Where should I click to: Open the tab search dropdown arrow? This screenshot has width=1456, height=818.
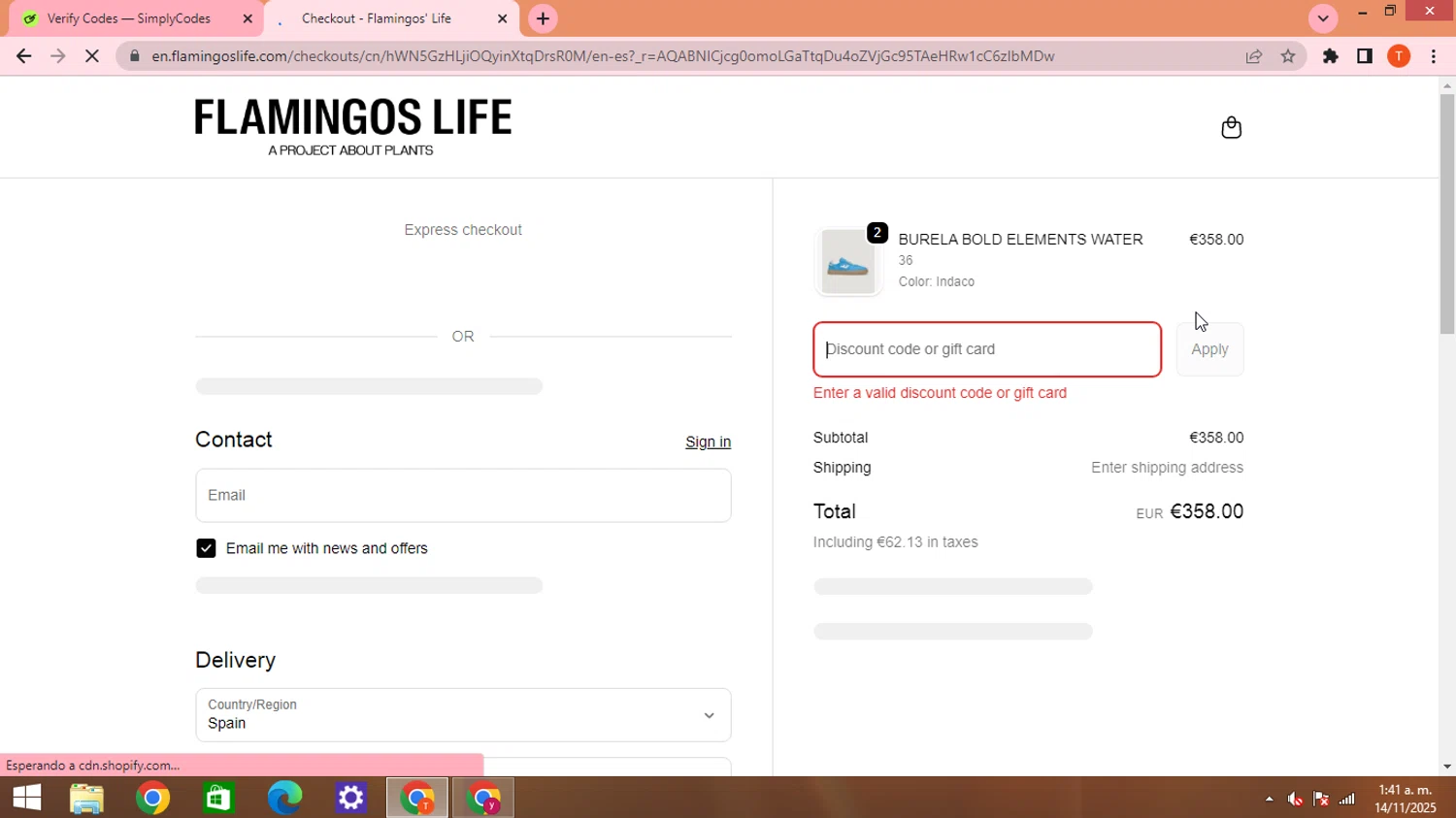pos(1323,18)
